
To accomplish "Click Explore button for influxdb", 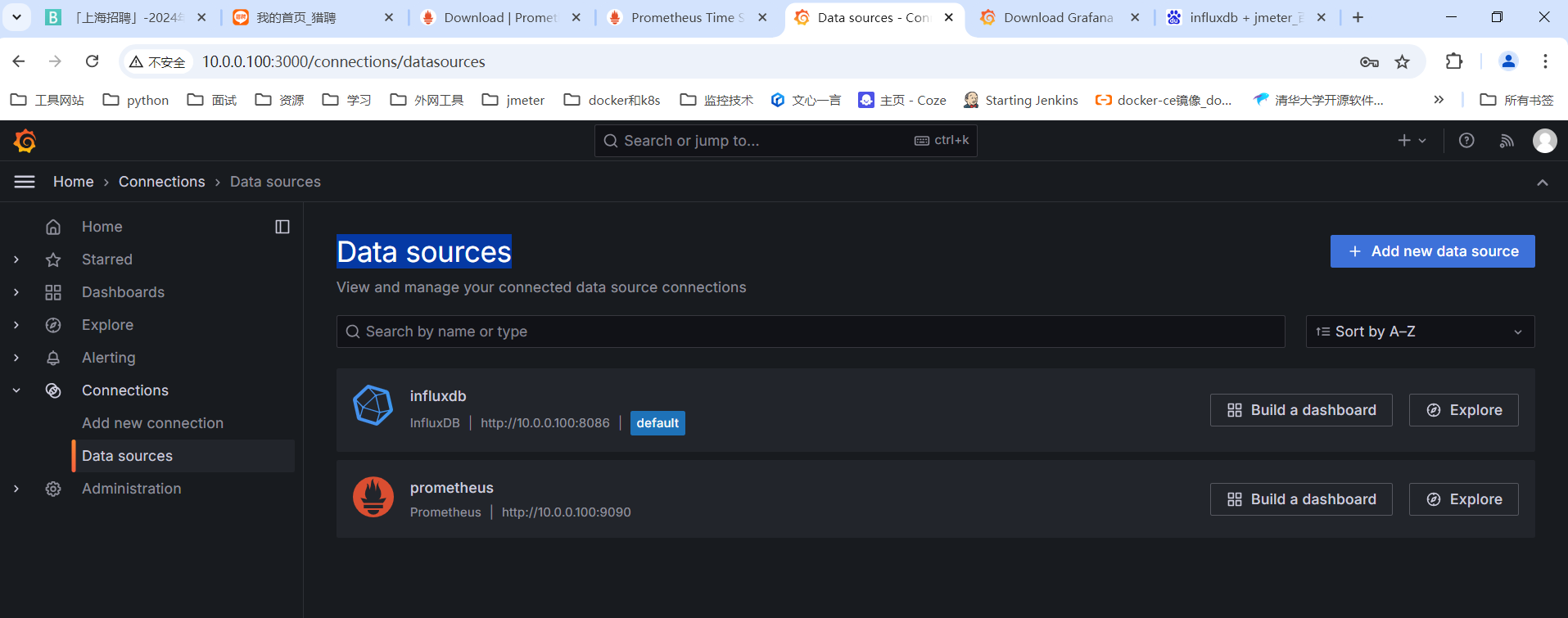I will click(1463, 410).
